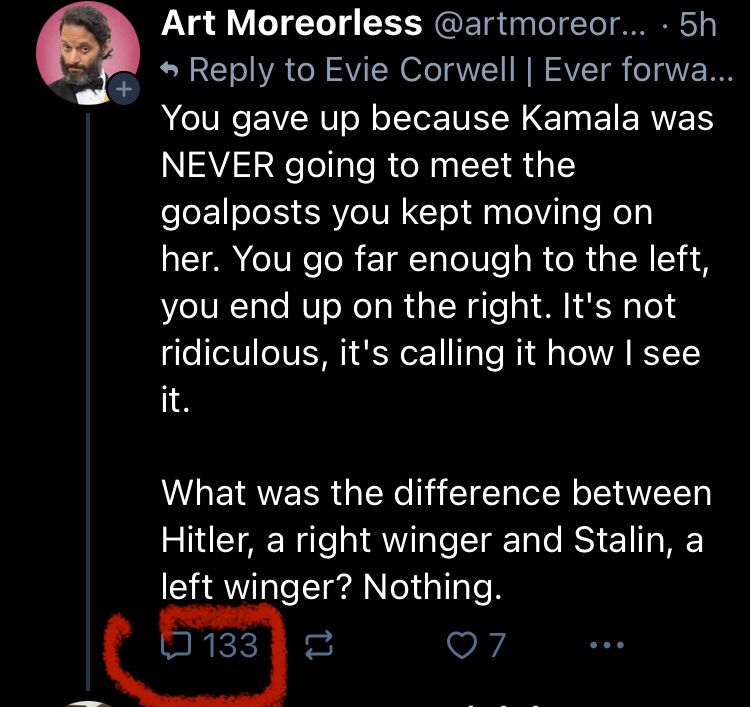The image size is (750, 707).
Task: Click the display name 'Art Moreorless'
Action: (x=292, y=24)
